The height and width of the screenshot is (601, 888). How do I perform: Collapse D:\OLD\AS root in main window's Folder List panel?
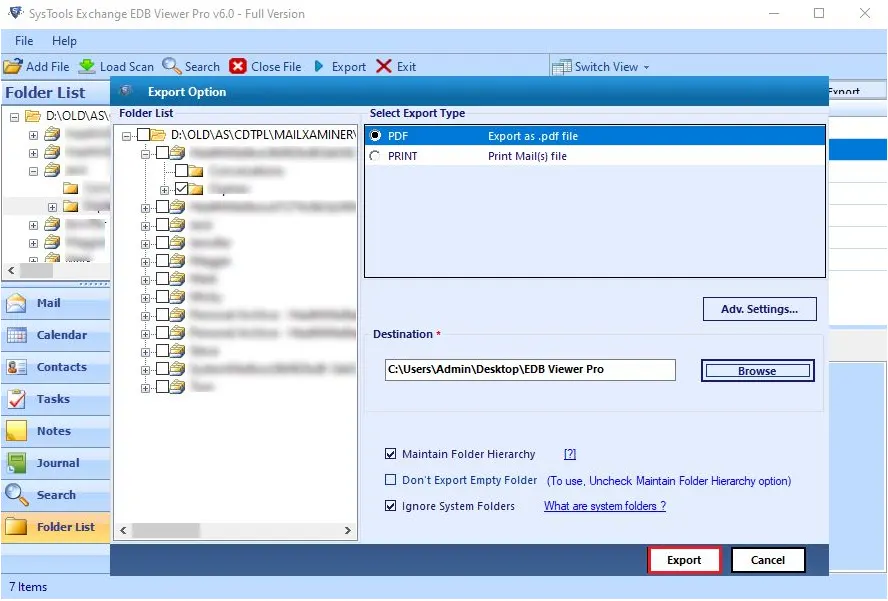click(15, 117)
